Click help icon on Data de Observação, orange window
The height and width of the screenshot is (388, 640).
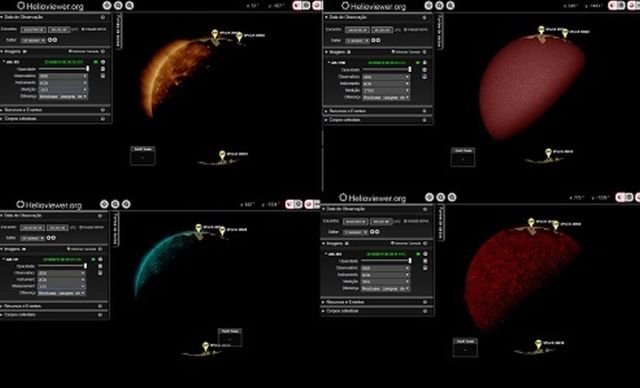point(102,18)
